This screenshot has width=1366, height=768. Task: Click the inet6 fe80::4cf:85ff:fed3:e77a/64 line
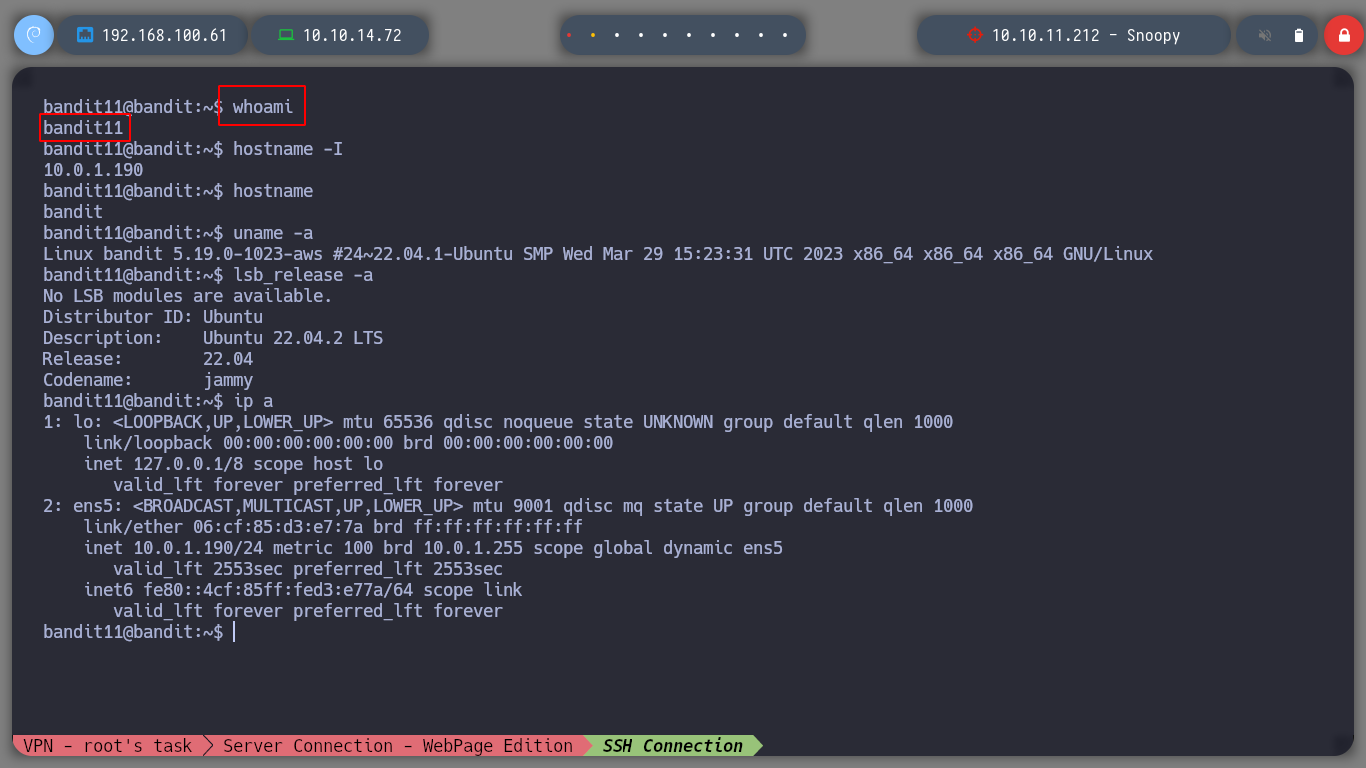[x=303, y=590]
